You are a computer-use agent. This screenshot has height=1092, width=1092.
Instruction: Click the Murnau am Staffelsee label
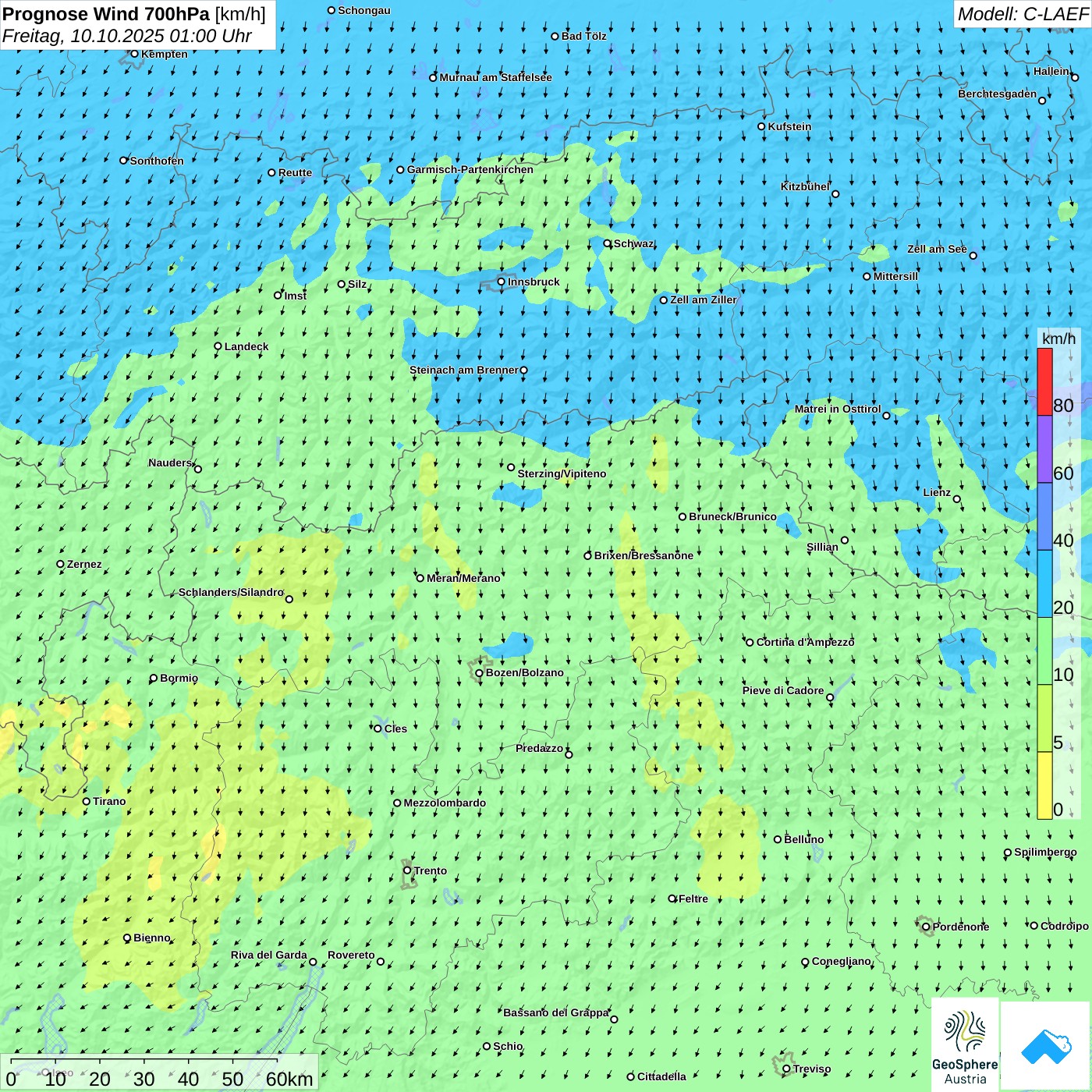coord(495,77)
